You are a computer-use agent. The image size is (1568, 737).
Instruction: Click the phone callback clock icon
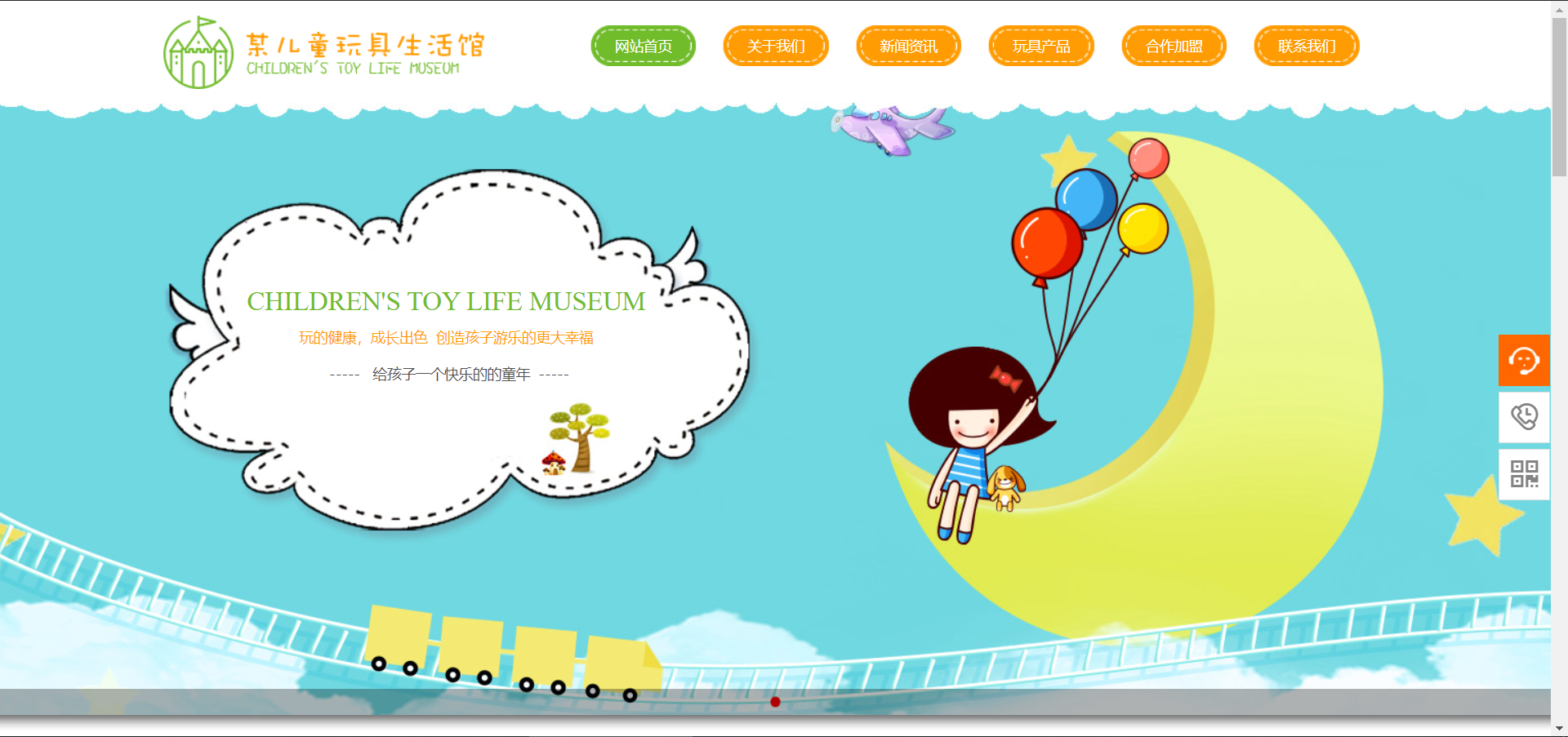click(1523, 417)
